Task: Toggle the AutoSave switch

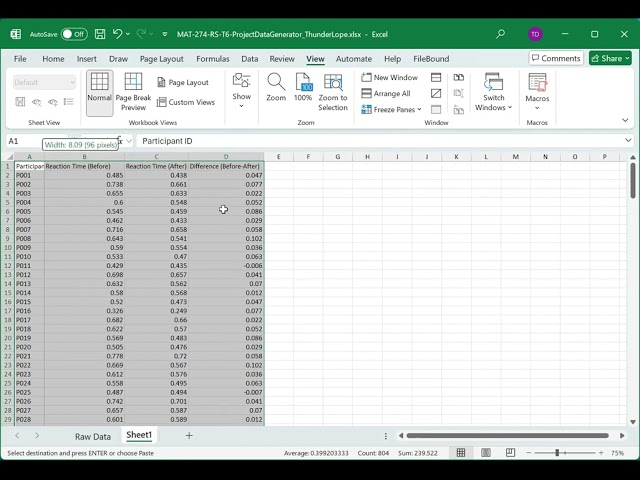Action: (x=74, y=34)
